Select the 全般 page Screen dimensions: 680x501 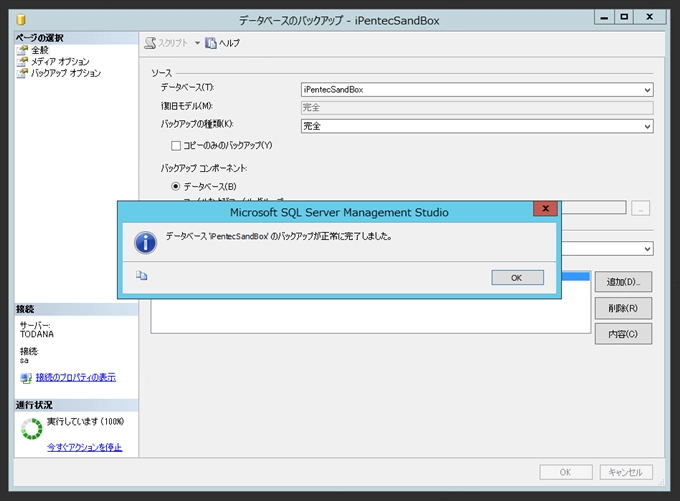(x=39, y=50)
